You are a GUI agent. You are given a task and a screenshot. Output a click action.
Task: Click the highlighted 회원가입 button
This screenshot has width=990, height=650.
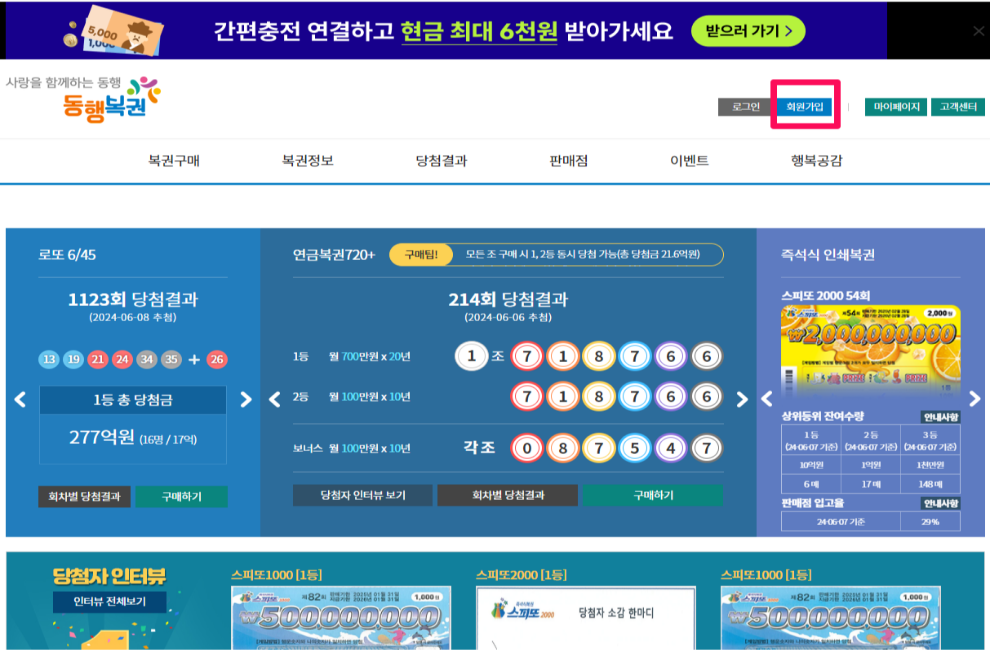pos(805,105)
